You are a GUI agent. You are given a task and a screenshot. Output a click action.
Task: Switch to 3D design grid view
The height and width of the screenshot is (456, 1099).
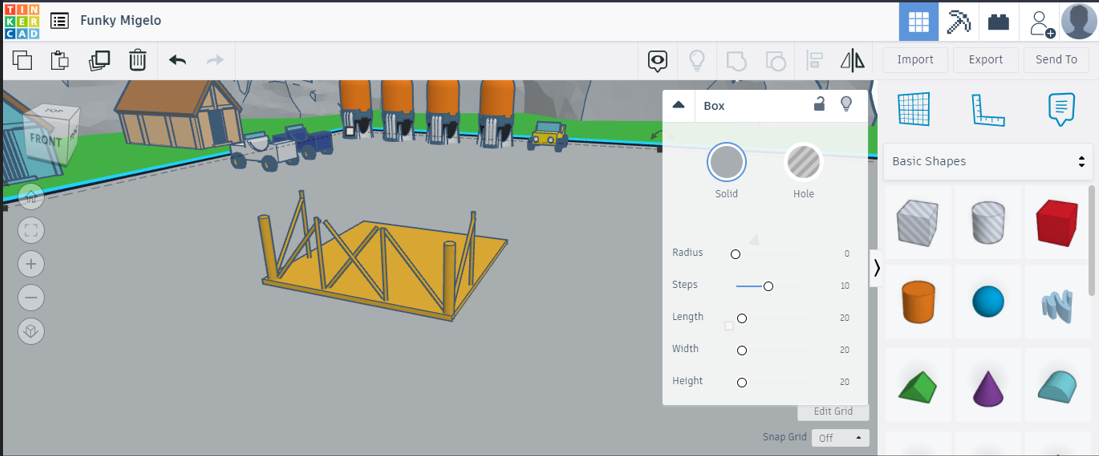918,22
